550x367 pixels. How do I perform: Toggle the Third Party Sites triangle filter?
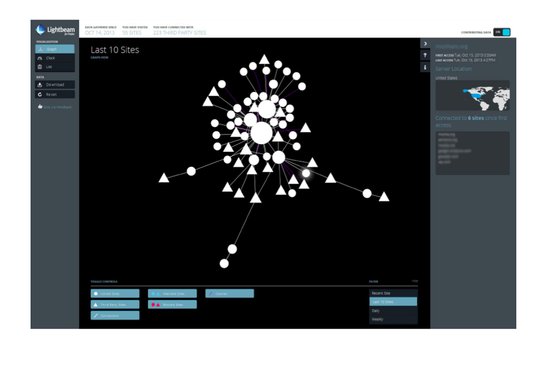(x=115, y=305)
